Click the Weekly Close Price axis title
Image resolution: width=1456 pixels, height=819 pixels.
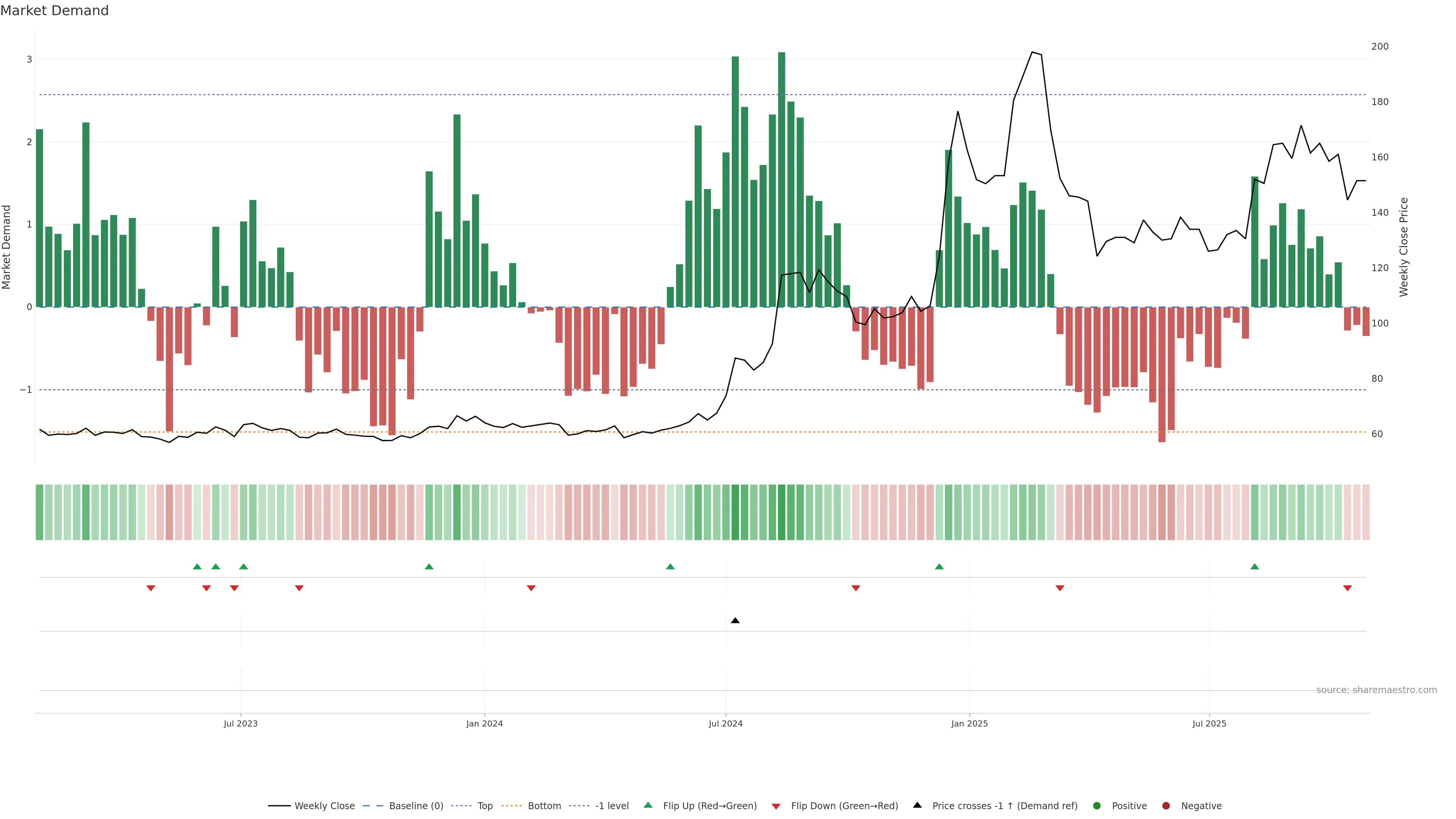1403,247
